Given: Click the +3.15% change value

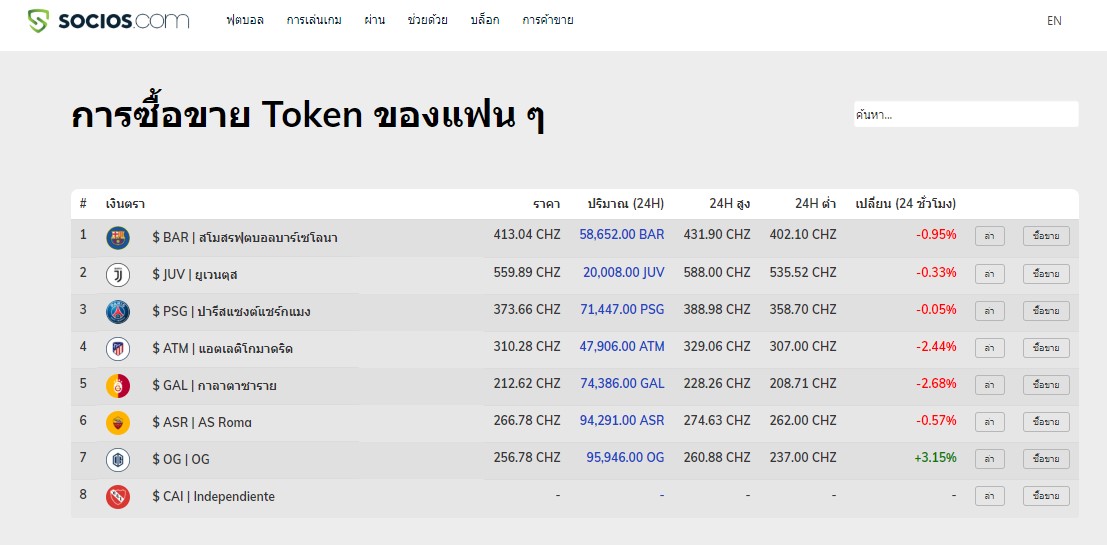Looking at the screenshot, I should [x=935, y=457].
